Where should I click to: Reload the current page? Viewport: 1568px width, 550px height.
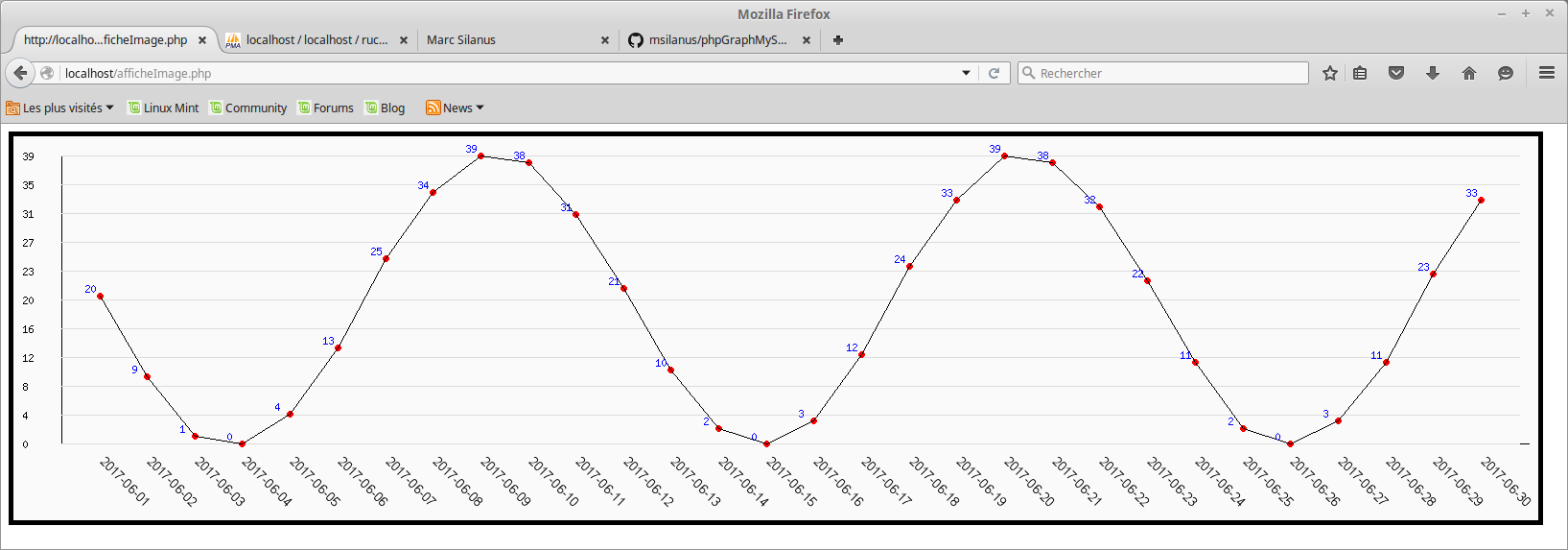994,73
